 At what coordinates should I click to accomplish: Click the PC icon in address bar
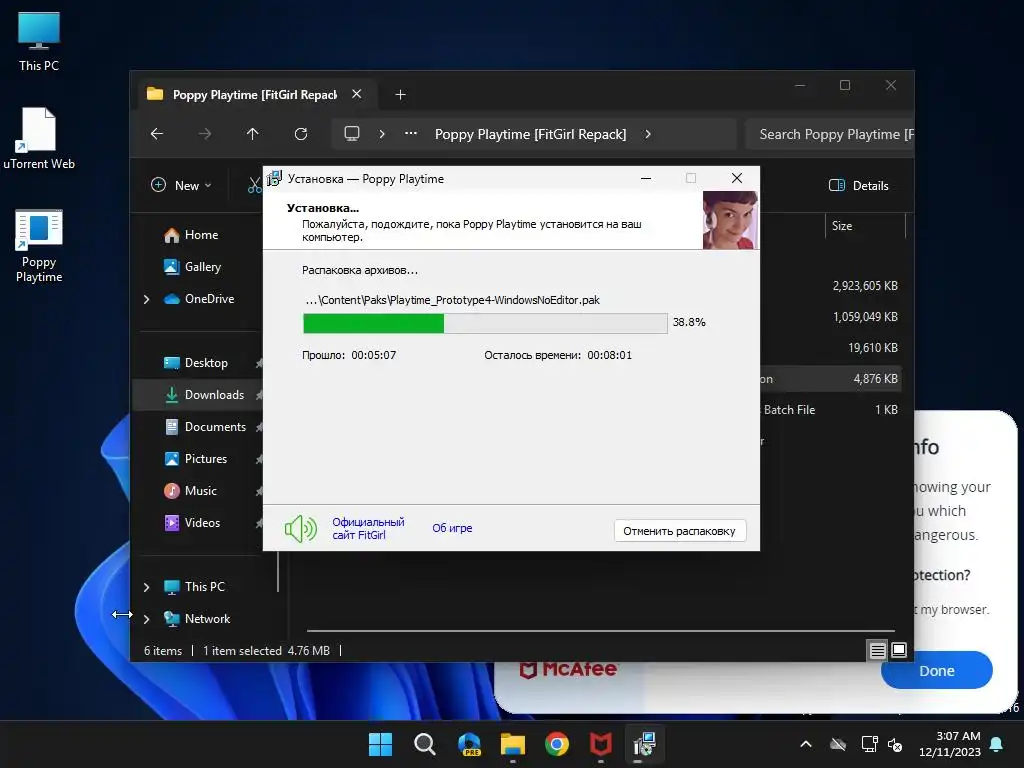coord(352,134)
